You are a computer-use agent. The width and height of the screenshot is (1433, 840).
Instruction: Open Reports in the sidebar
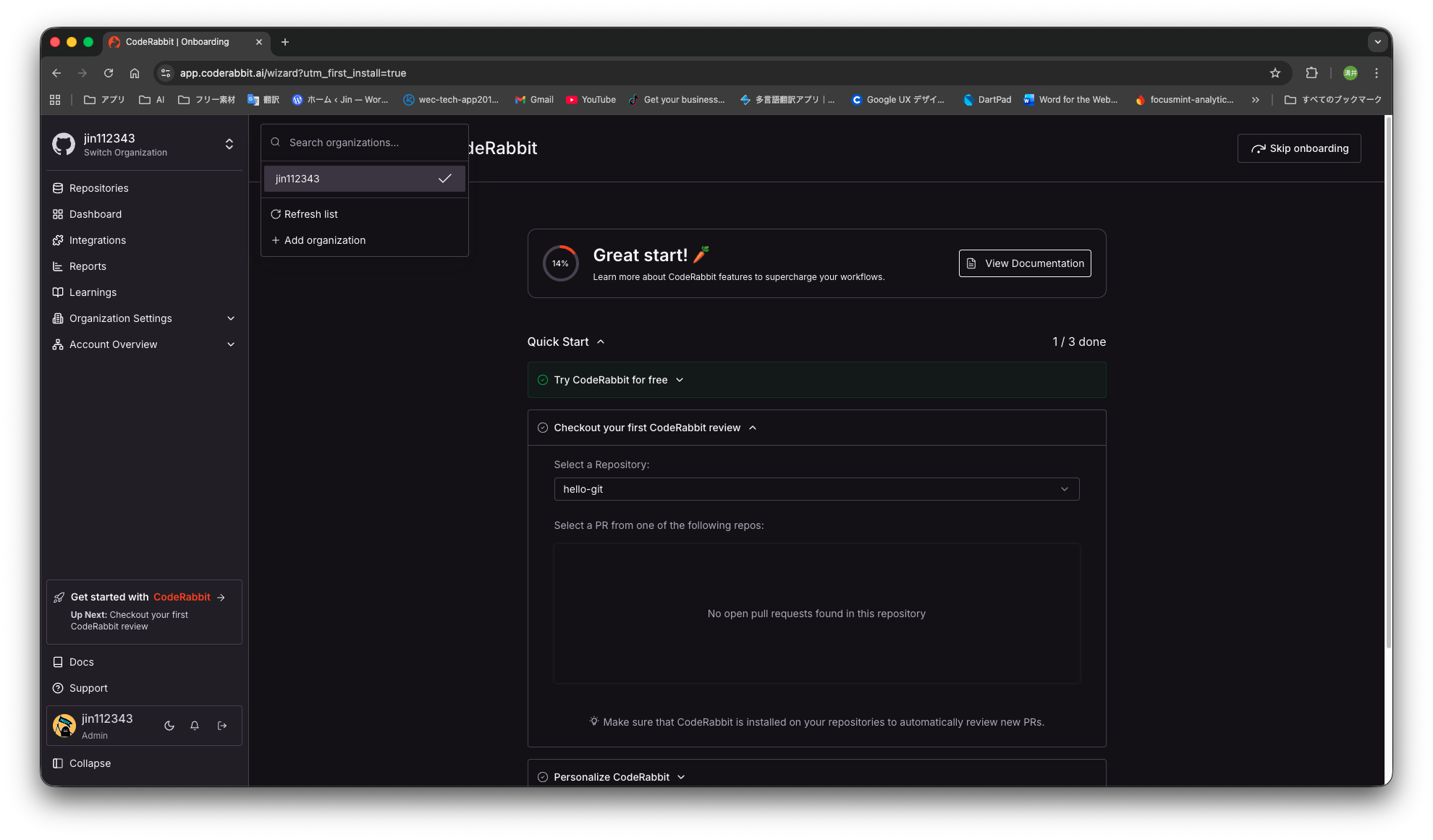(88, 266)
